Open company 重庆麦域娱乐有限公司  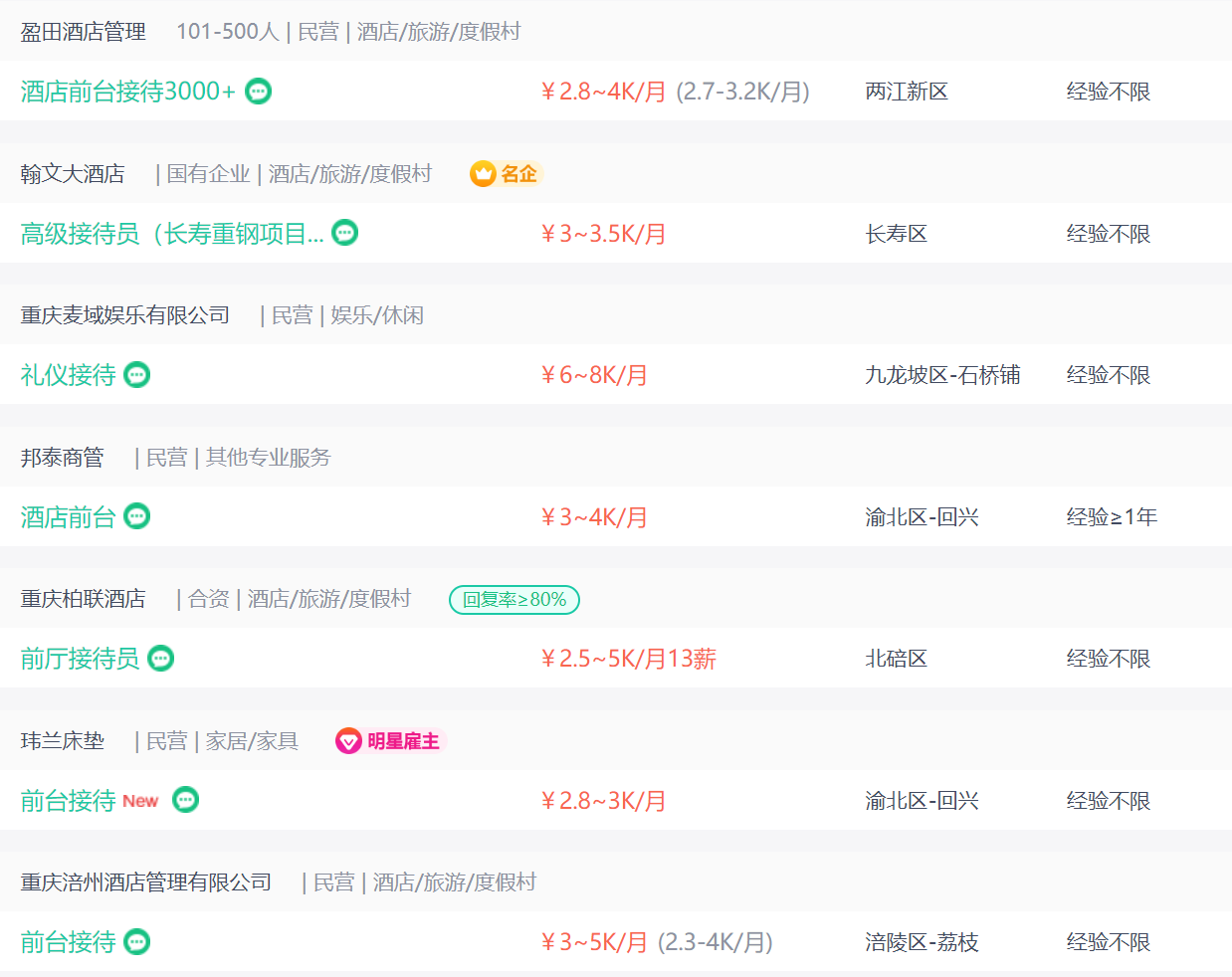(125, 315)
